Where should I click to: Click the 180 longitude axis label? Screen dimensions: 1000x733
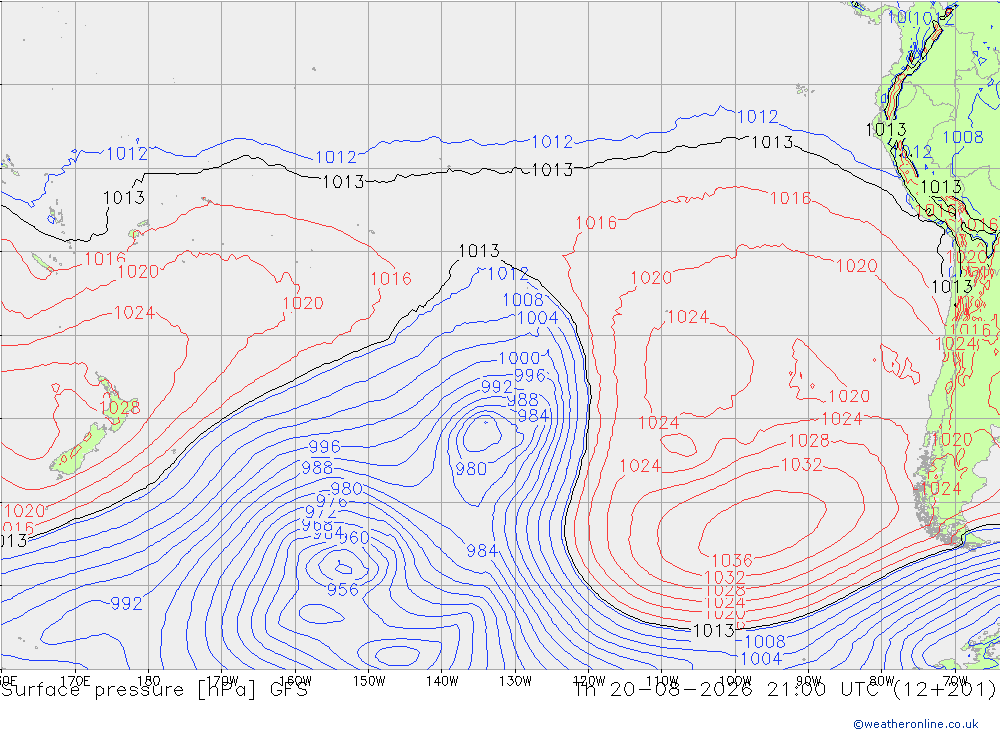pyautogui.click(x=149, y=681)
